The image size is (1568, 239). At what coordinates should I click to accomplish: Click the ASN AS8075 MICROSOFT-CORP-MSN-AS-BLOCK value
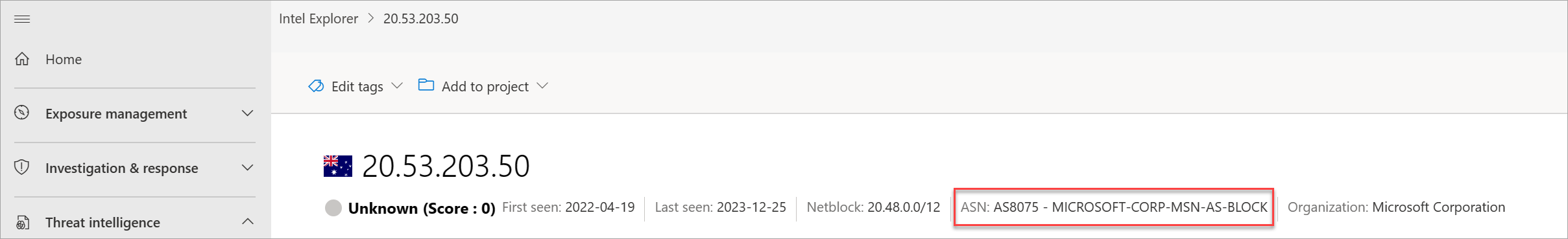(1130, 207)
